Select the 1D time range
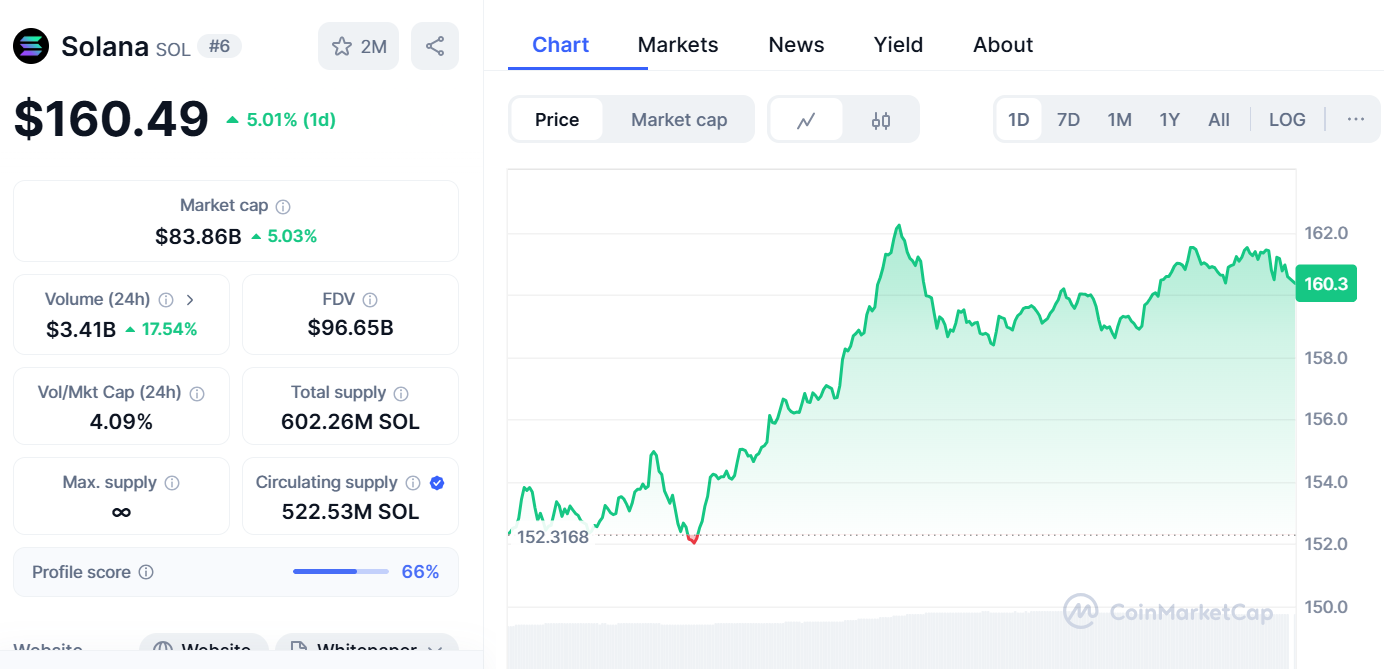Image resolution: width=1384 pixels, height=669 pixels. [1018, 120]
